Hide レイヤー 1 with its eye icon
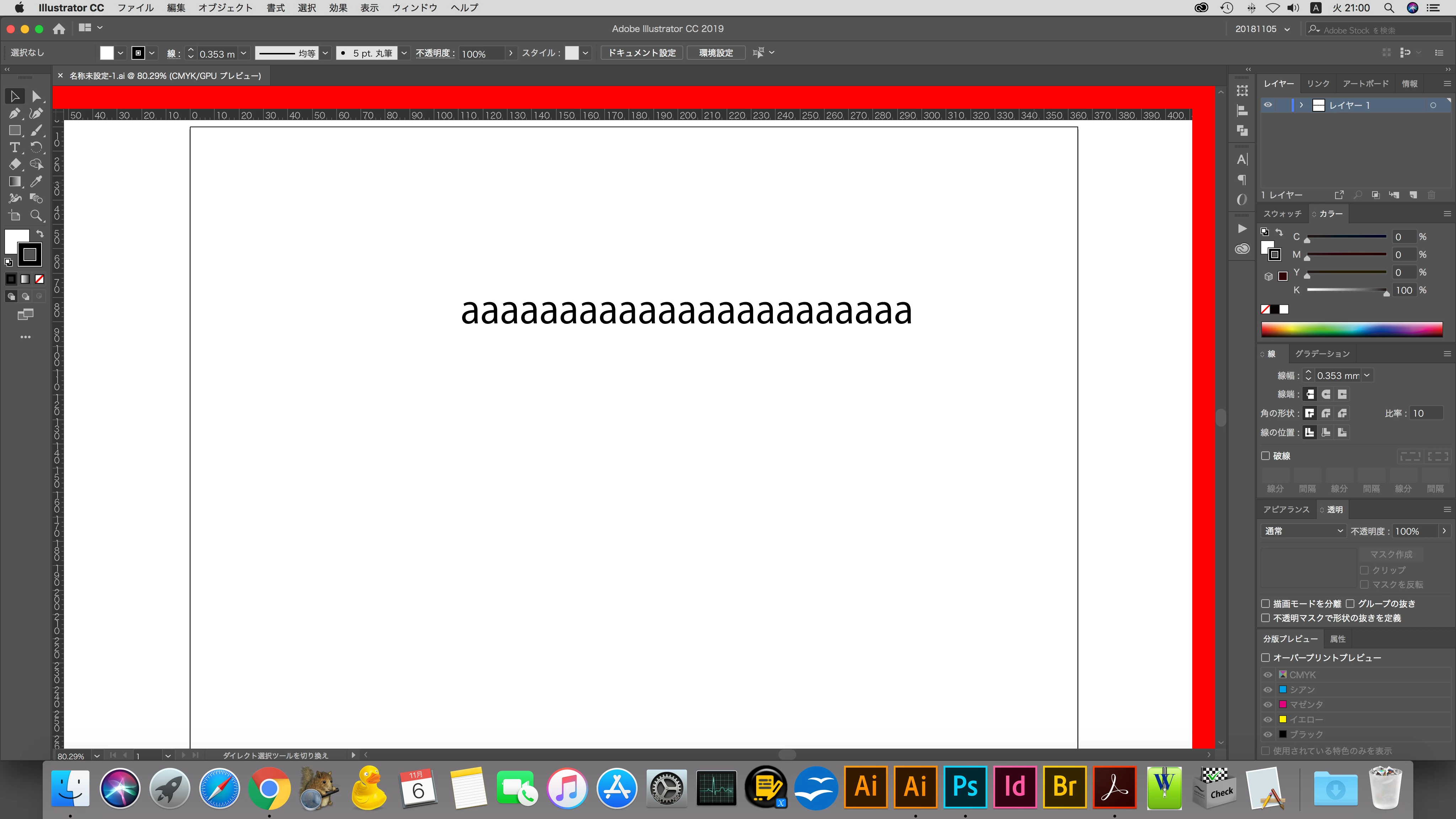This screenshot has height=819, width=1456. [x=1268, y=105]
